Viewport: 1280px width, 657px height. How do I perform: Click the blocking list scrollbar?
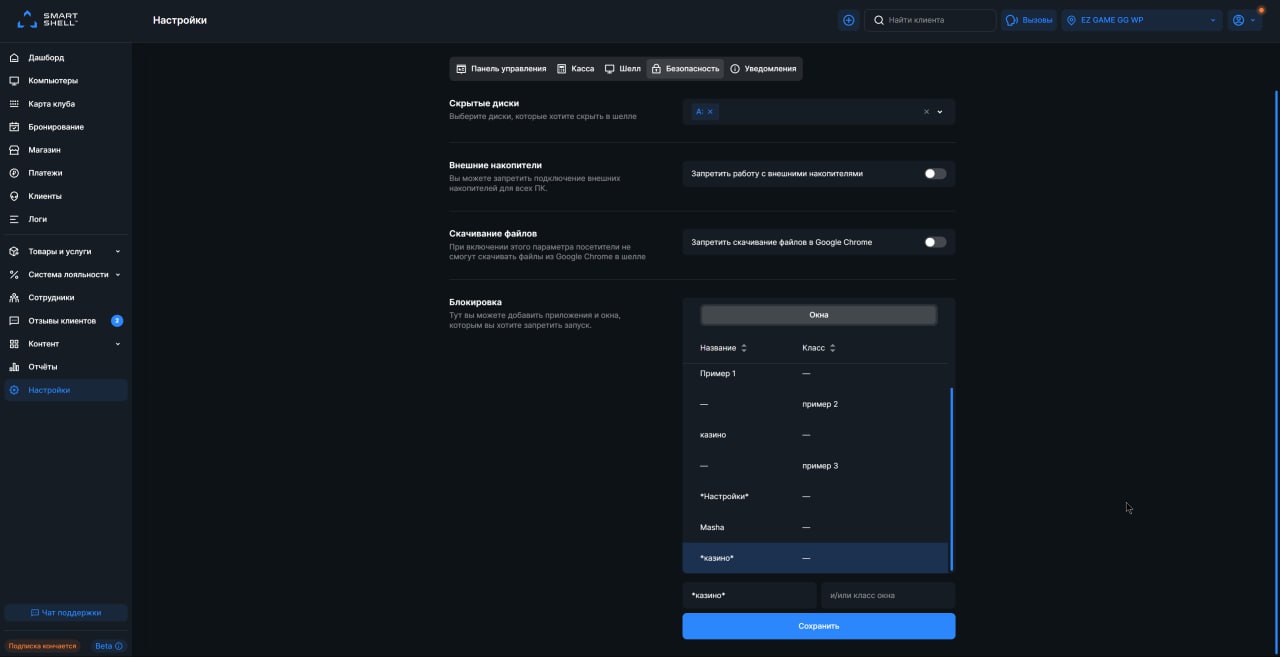click(951, 478)
